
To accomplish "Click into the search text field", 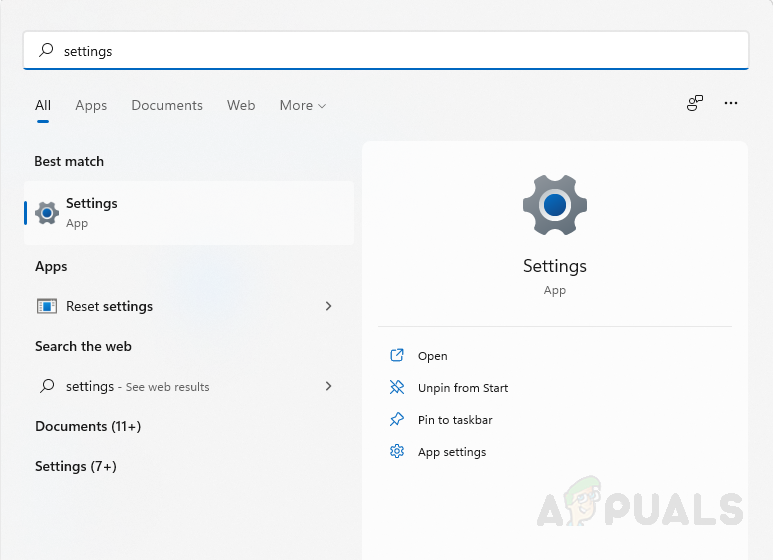I will click(x=400, y=50).
